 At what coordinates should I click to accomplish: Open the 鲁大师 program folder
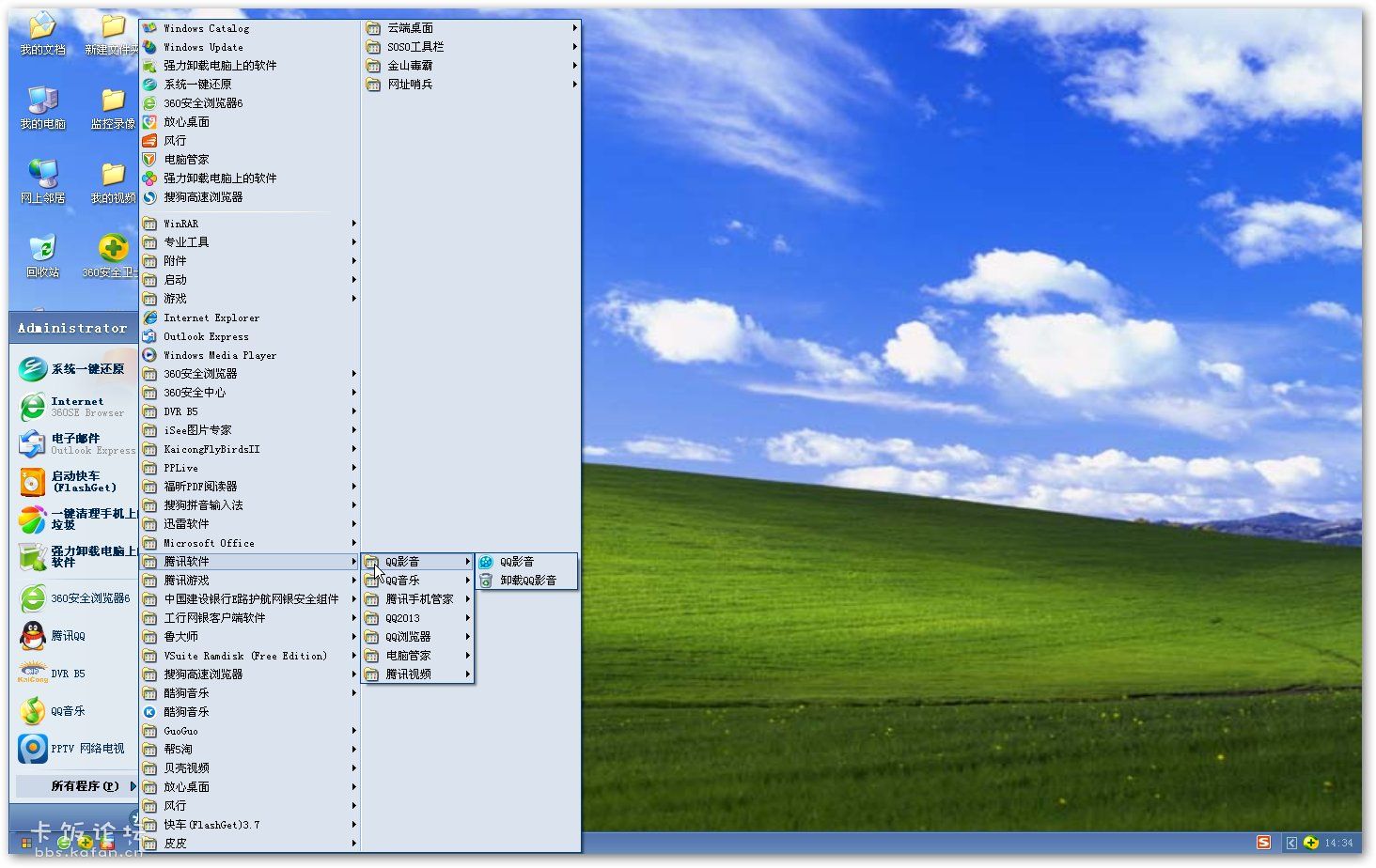[x=250, y=637]
